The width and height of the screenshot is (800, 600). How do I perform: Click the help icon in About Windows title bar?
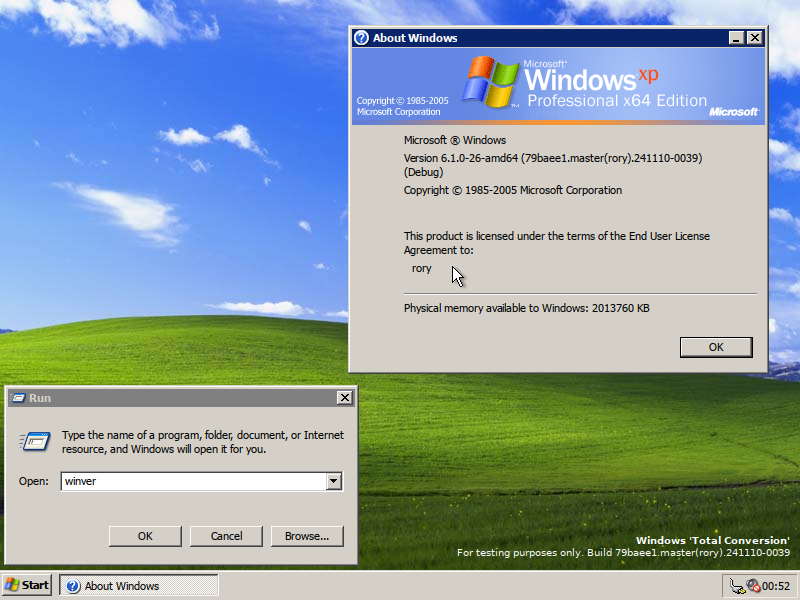coord(361,38)
